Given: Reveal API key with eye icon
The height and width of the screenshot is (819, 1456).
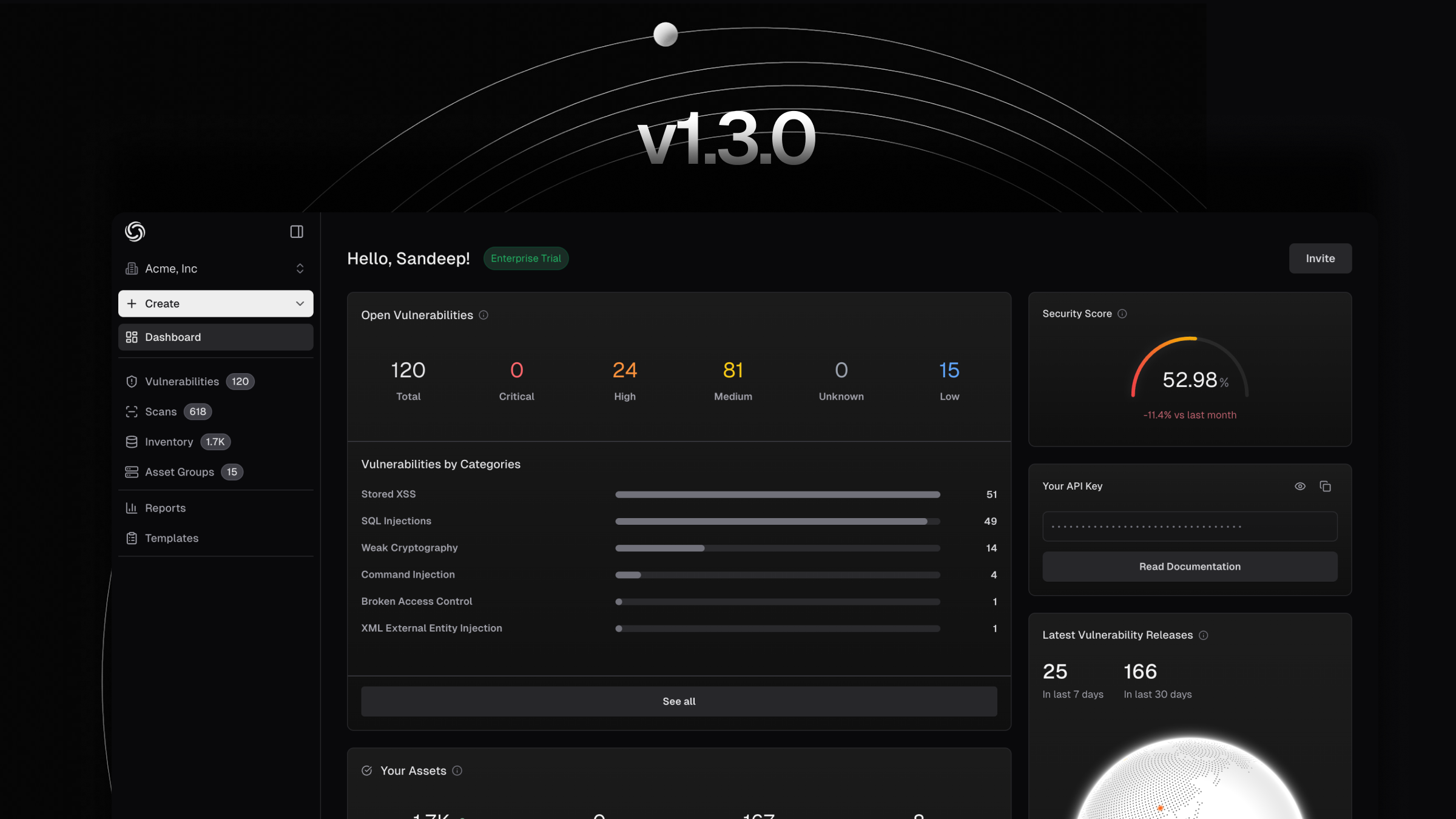Looking at the screenshot, I should 1300,487.
